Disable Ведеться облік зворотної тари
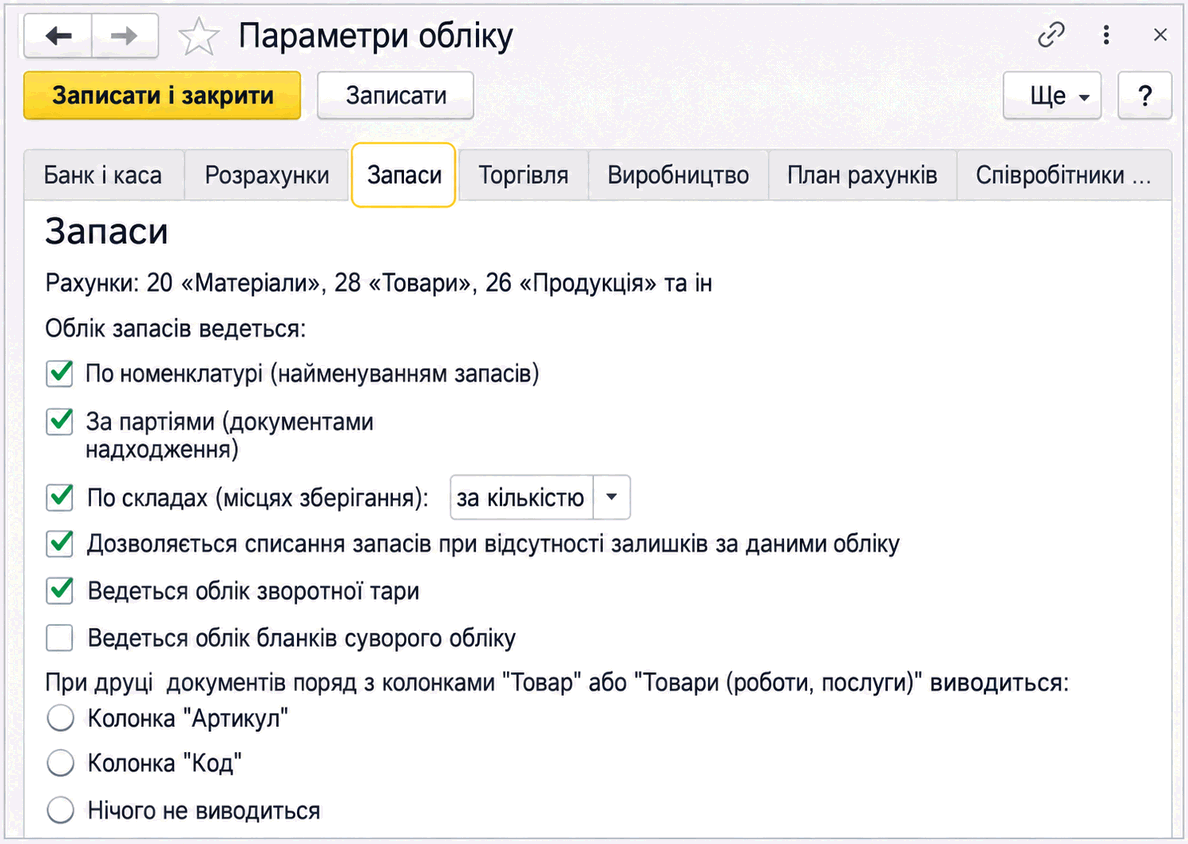 click(x=60, y=590)
